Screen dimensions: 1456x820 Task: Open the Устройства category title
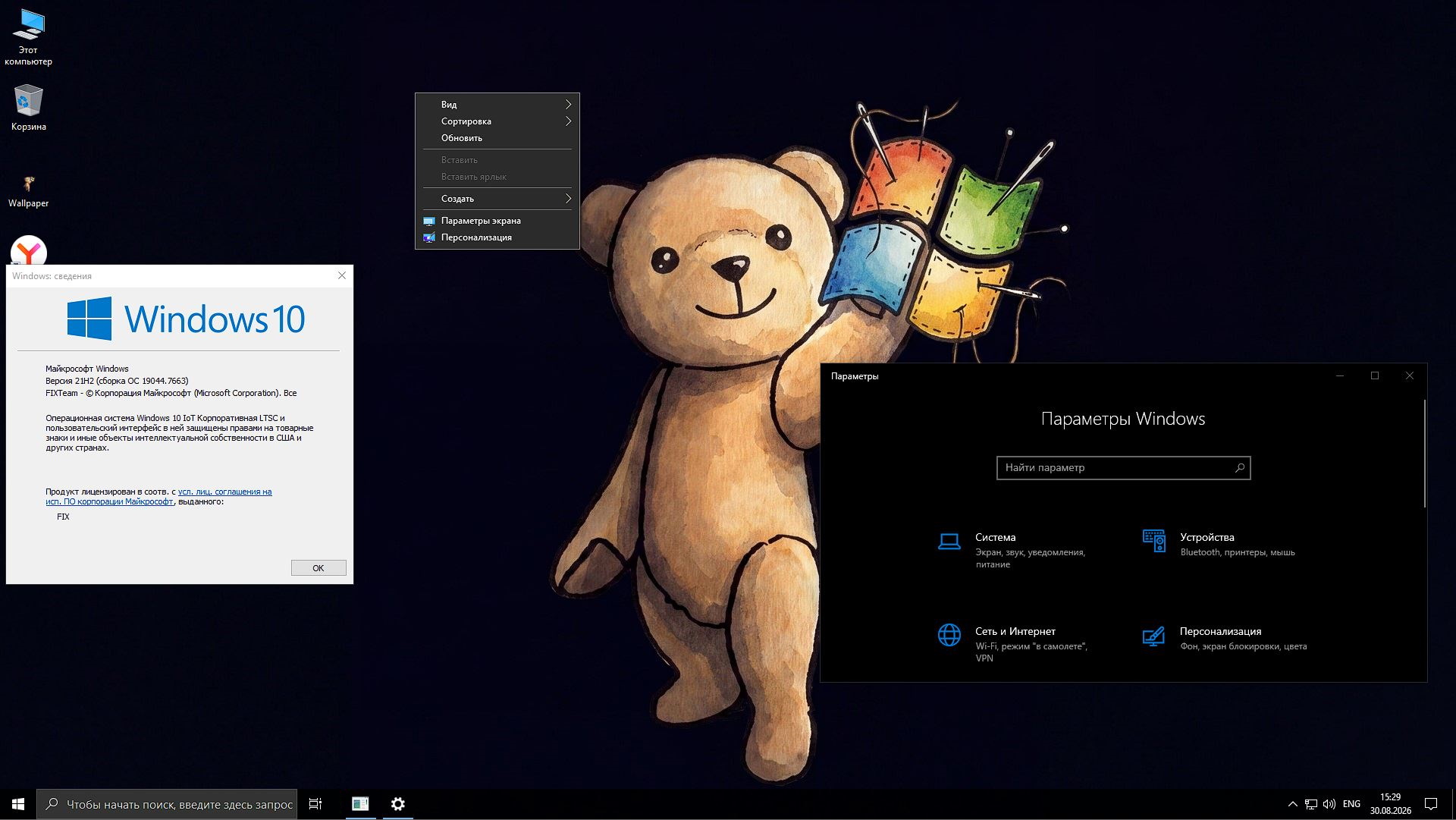coord(1207,537)
